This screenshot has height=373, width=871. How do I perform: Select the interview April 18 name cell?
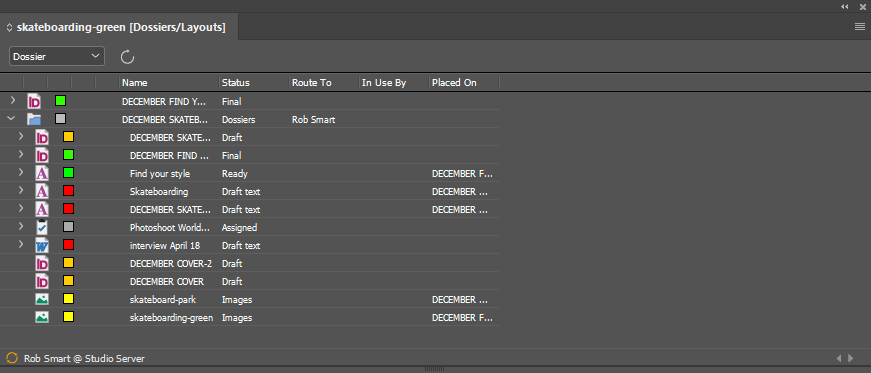tap(164, 245)
